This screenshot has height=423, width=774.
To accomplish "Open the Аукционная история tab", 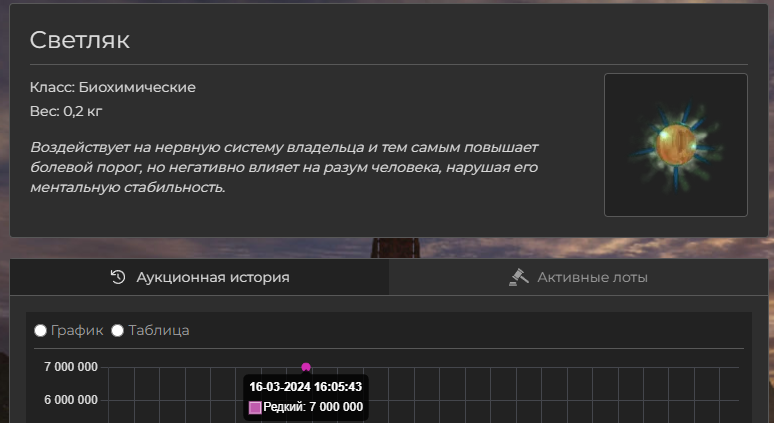I will pyautogui.click(x=200, y=277).
